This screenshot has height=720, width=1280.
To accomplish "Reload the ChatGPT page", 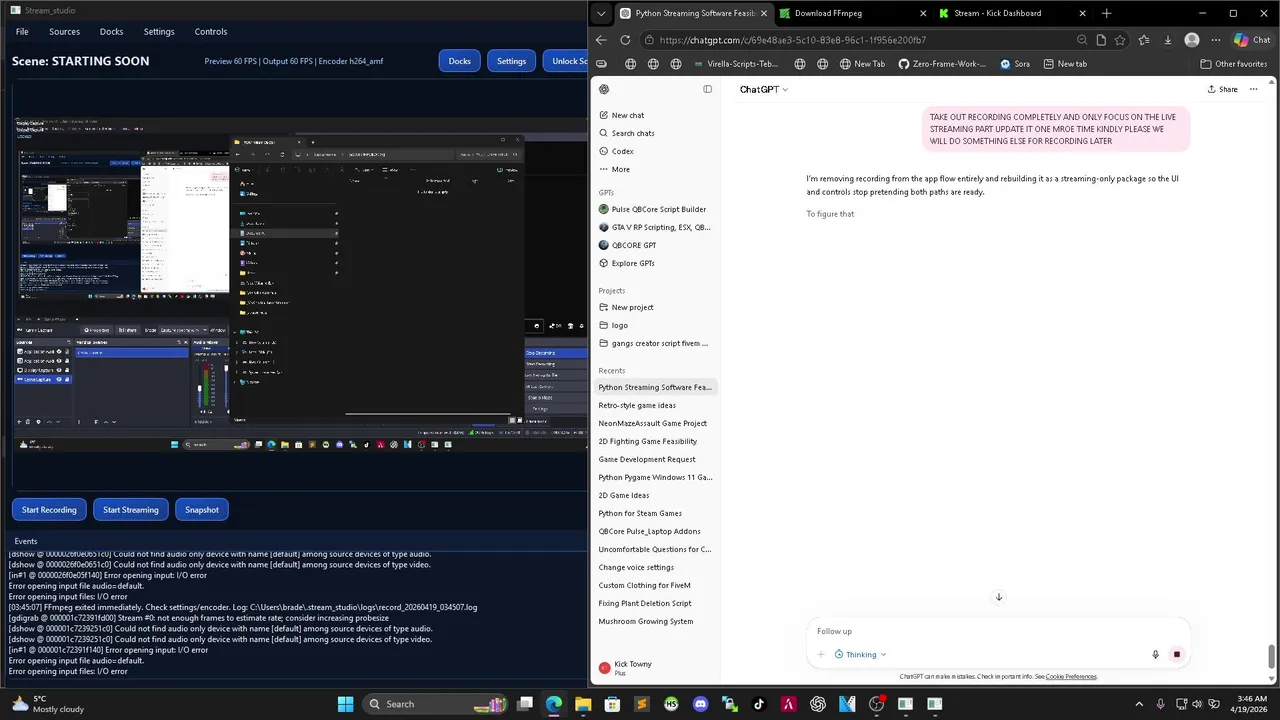I will (625, 40).
